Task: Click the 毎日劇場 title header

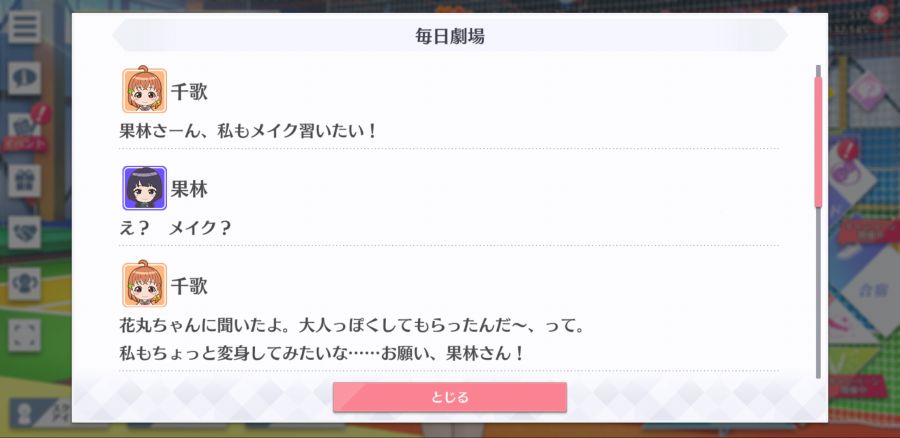Action: click(449, 36)
